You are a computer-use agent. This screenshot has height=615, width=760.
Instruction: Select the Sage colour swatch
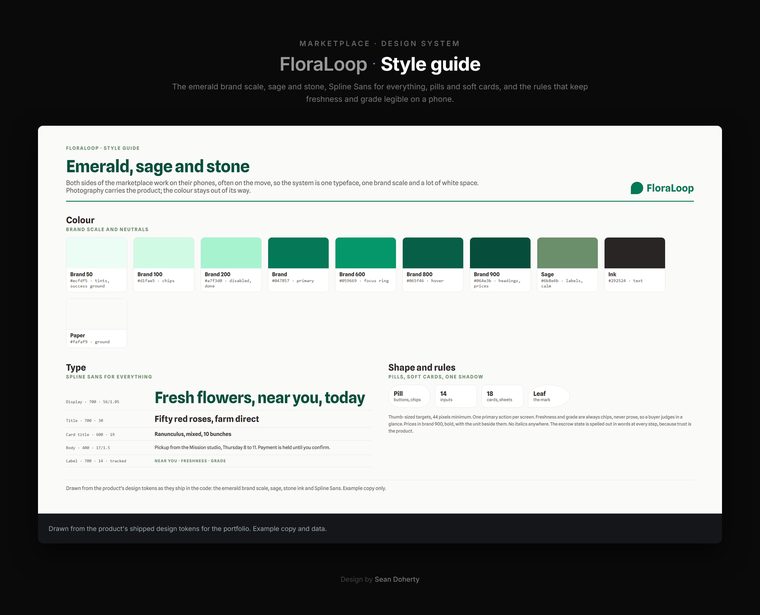click(x=568, y=264)
